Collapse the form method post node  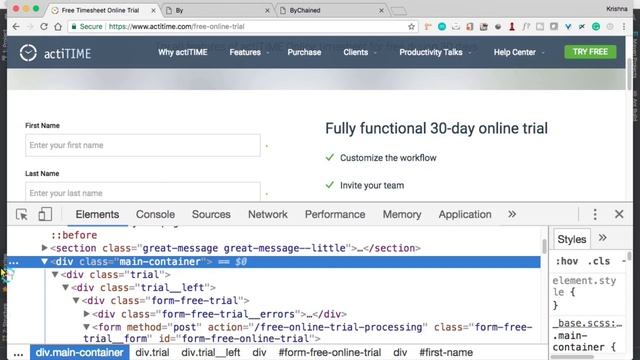click(x=87, y=327)
